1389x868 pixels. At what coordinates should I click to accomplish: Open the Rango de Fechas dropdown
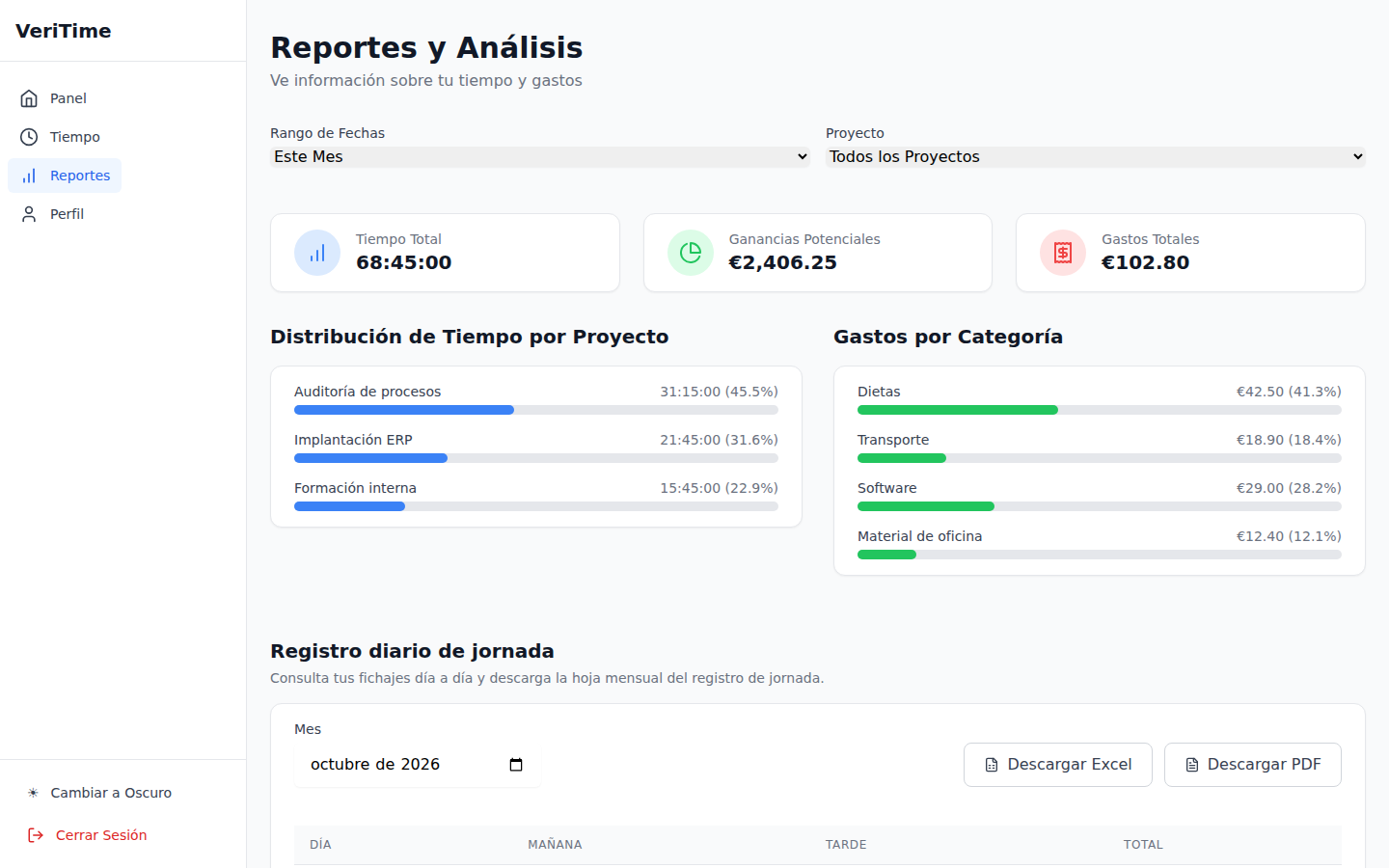tap(540, 157)
